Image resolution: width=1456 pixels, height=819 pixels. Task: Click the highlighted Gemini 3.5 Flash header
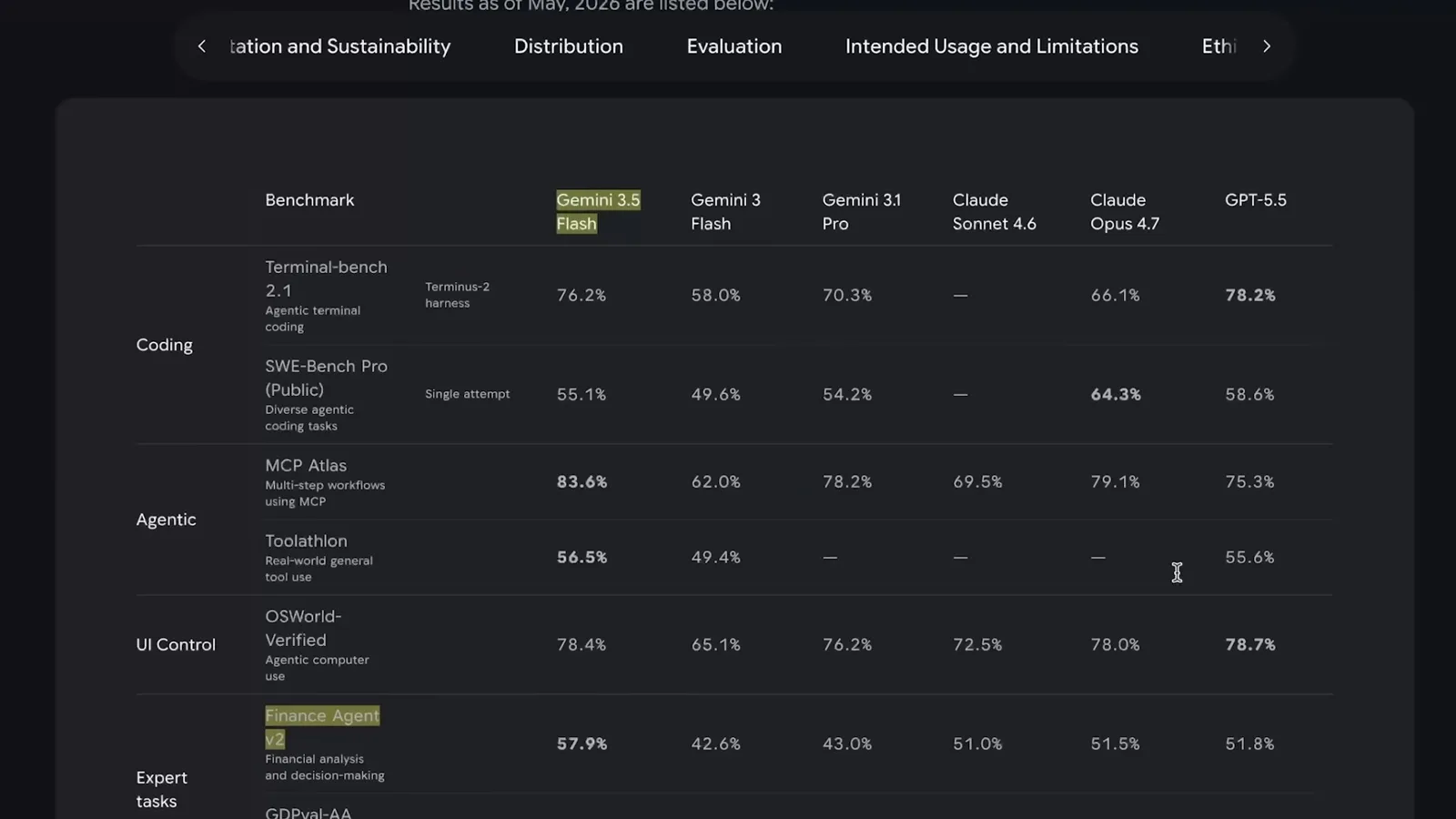[x=598, y=211]
